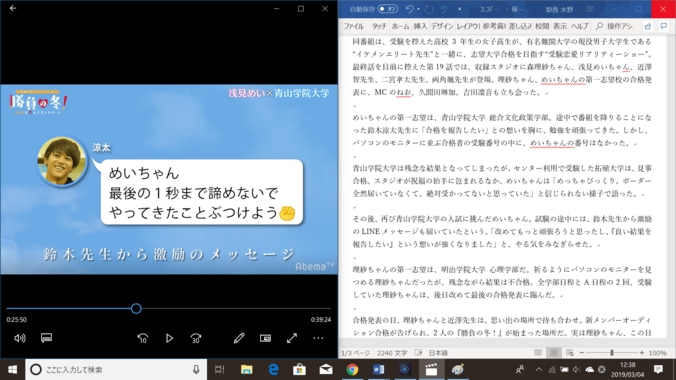The width and height of the screenshot is (676, 380).
Task: Open the タッチ tab in Word
Action: coord(379,26)
